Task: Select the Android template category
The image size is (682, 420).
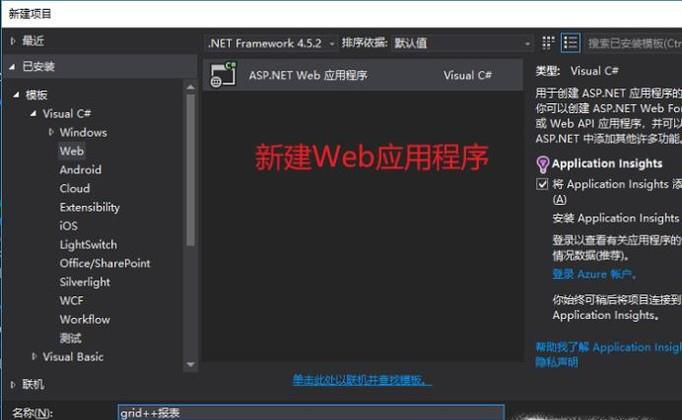Action: (80, 170)
